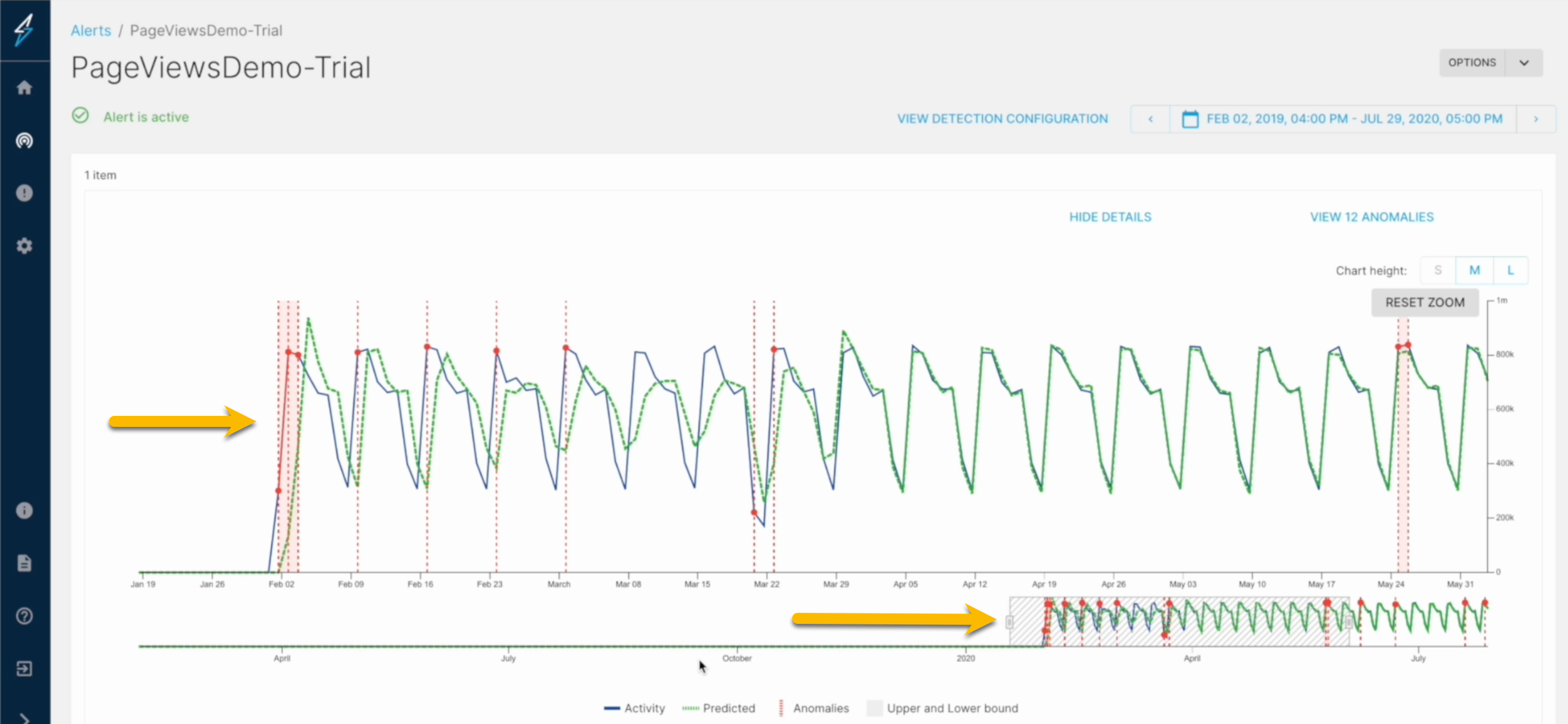Open the settings gear sidebar icon

tap(24, 246)
